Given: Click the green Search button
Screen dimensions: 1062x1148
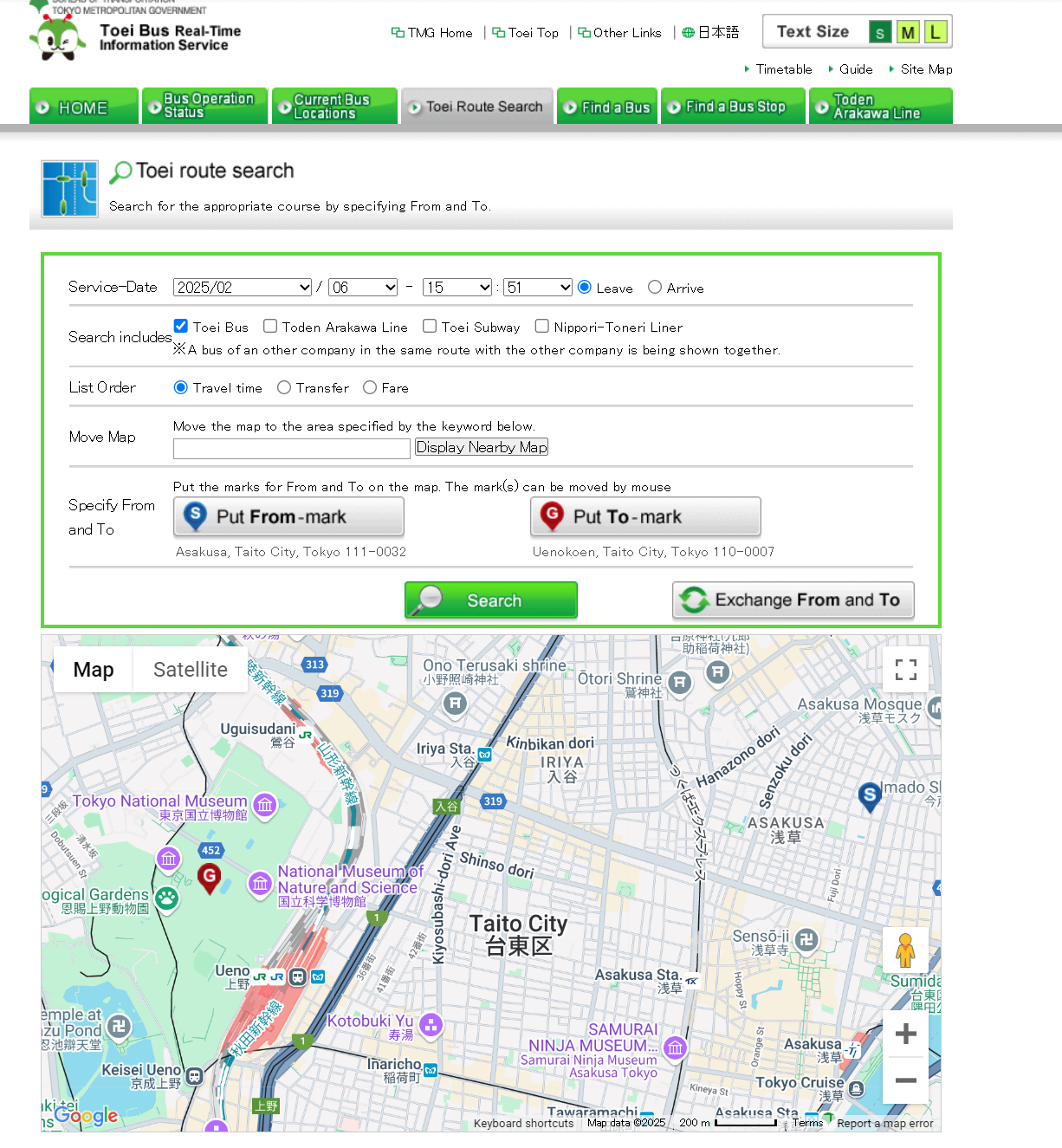Looking at the screenshot, I should tap(491, 600).
